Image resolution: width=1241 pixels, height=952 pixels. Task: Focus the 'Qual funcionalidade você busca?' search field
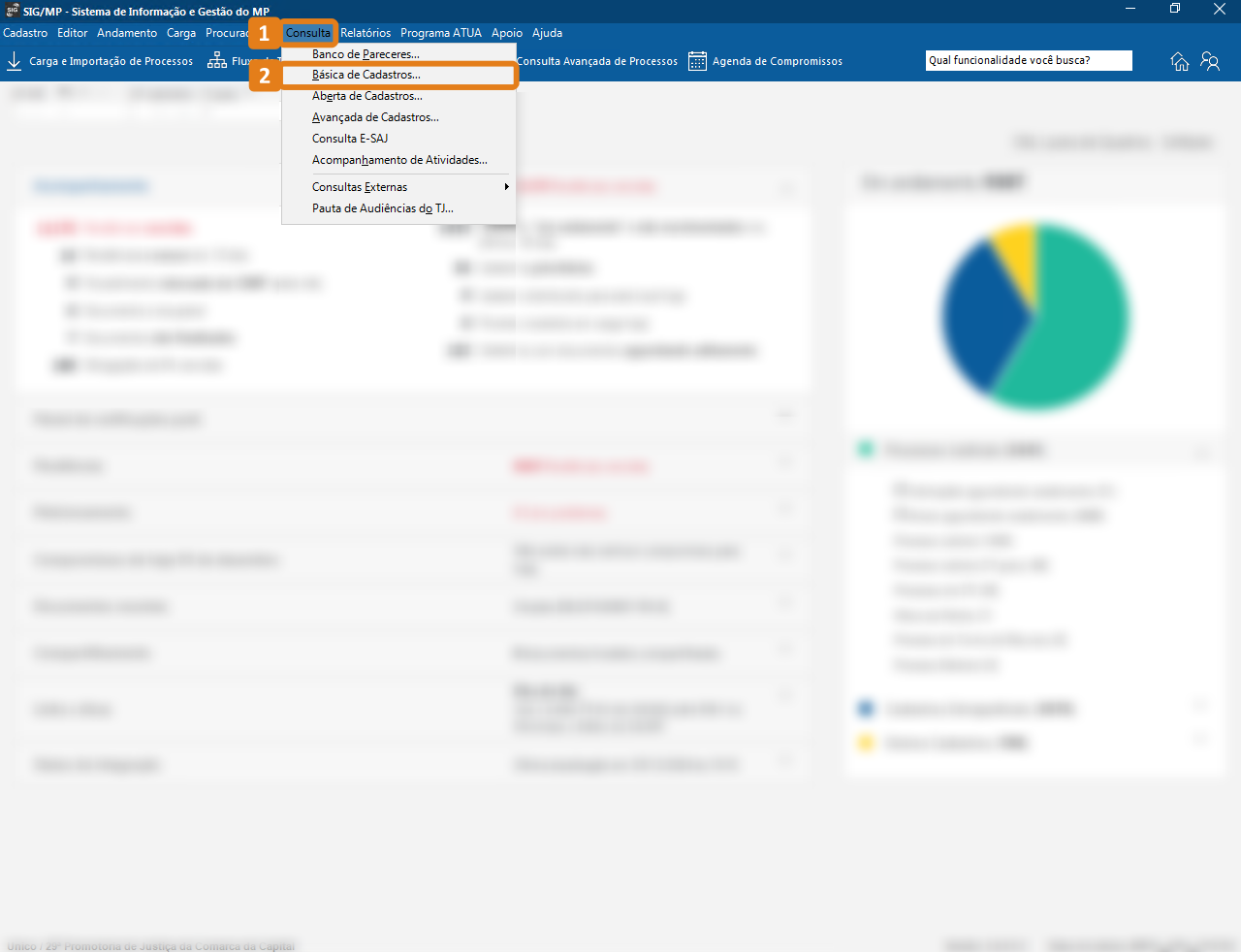click(x=1028, y=60)
